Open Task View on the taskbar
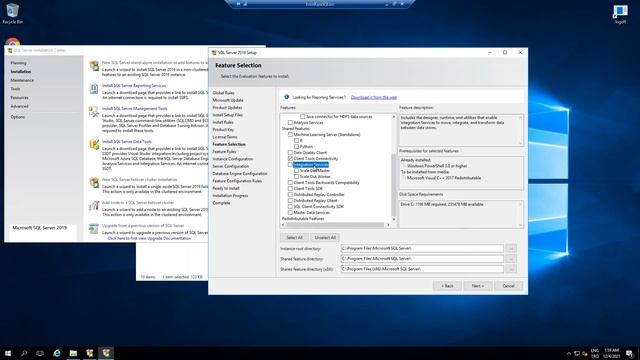 click(x=40, y=353)
